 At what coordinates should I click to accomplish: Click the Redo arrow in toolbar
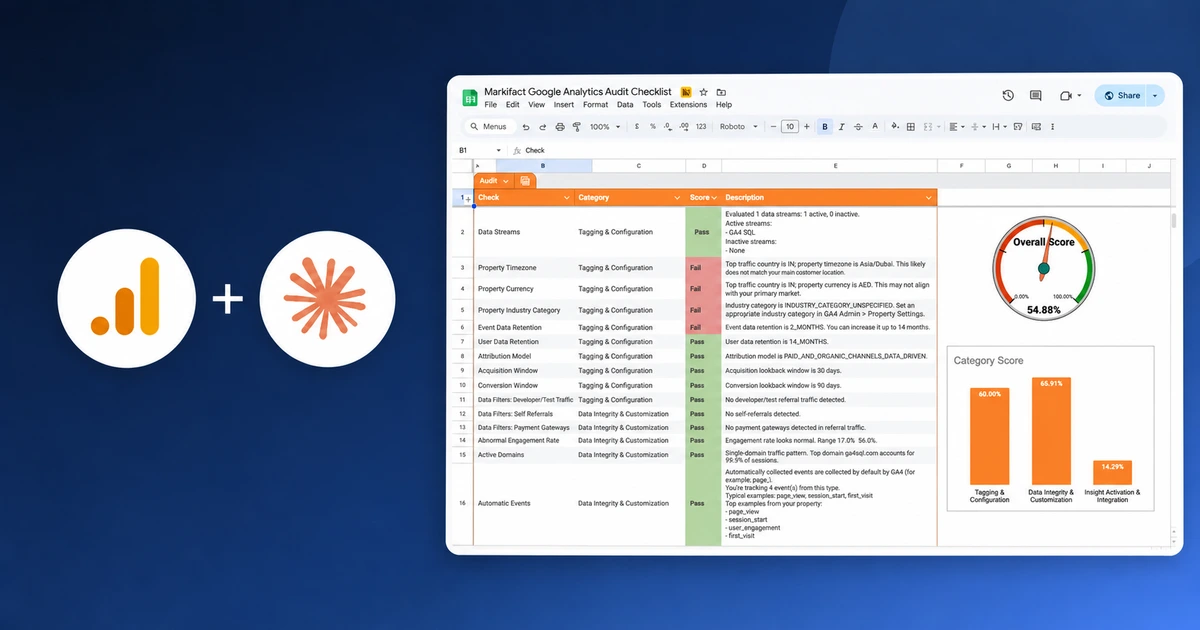(x=543, y=127)
